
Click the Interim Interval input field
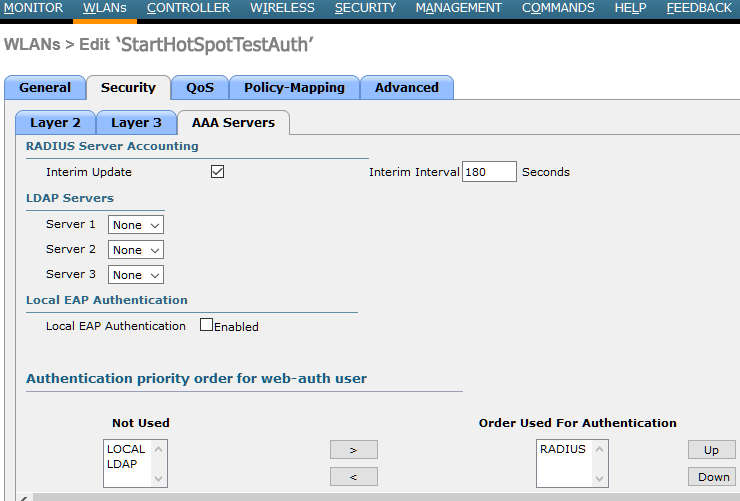pos(489,172)
